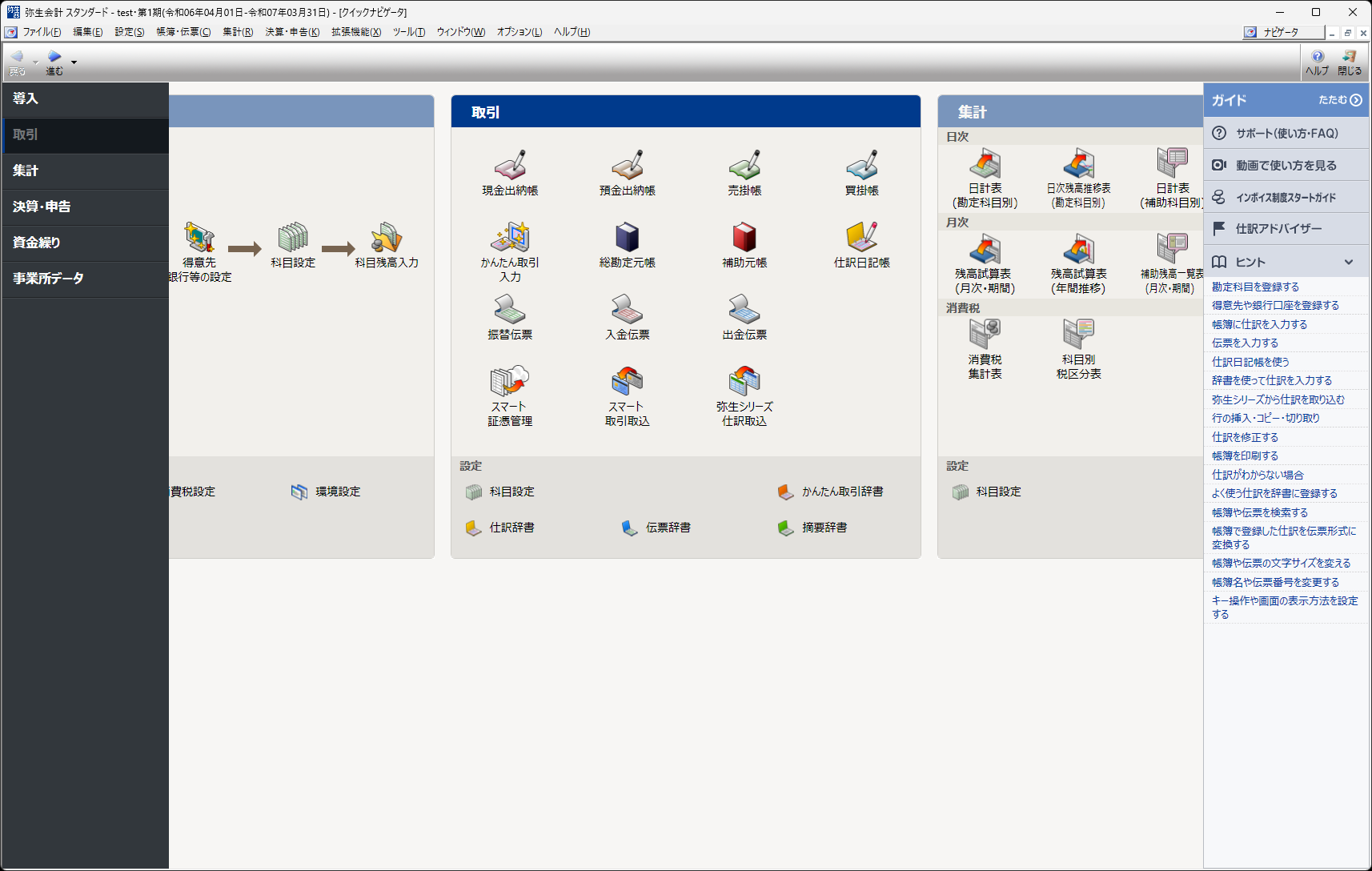Open the 預金出納帳 deposit book icon
Image resolution: width=1372 pixels, height=871 pixels.
(x=628, y=165)
